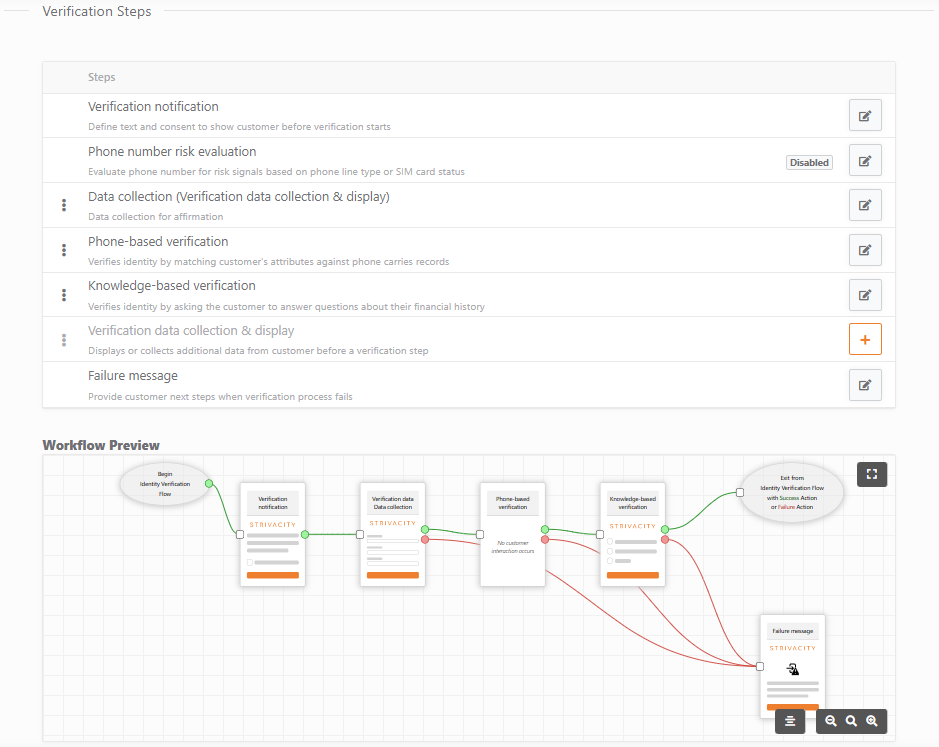Reset the workflow preview zoom level
The height and width of the screenshot is (747, 939).
tap(851, 720)
